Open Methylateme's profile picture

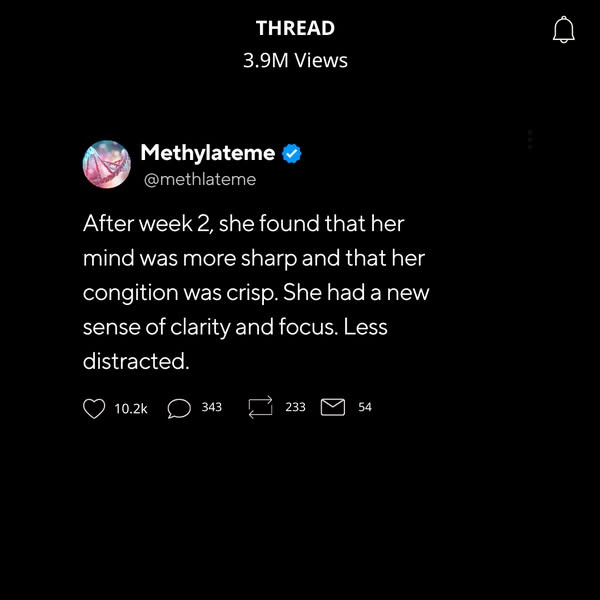click(106, 164)
